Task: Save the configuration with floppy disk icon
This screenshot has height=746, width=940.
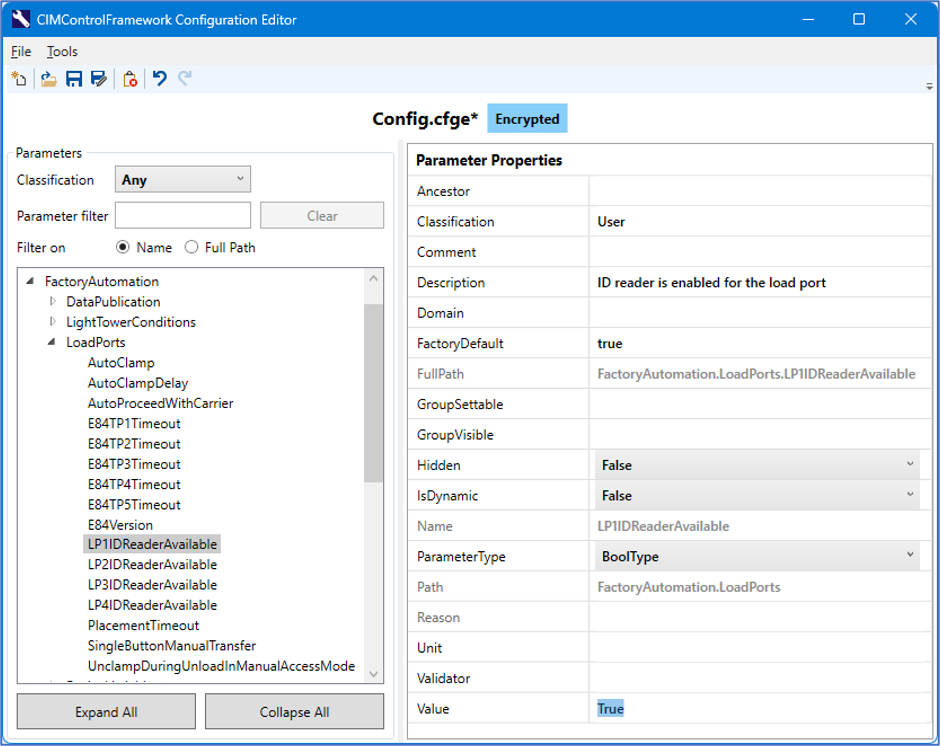Action: pos(74,79)
